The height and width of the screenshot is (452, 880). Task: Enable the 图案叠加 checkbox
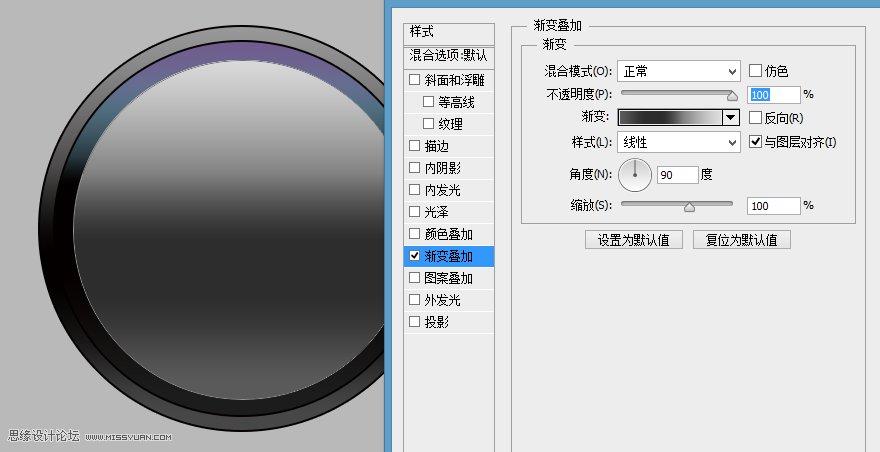point(414,278)
